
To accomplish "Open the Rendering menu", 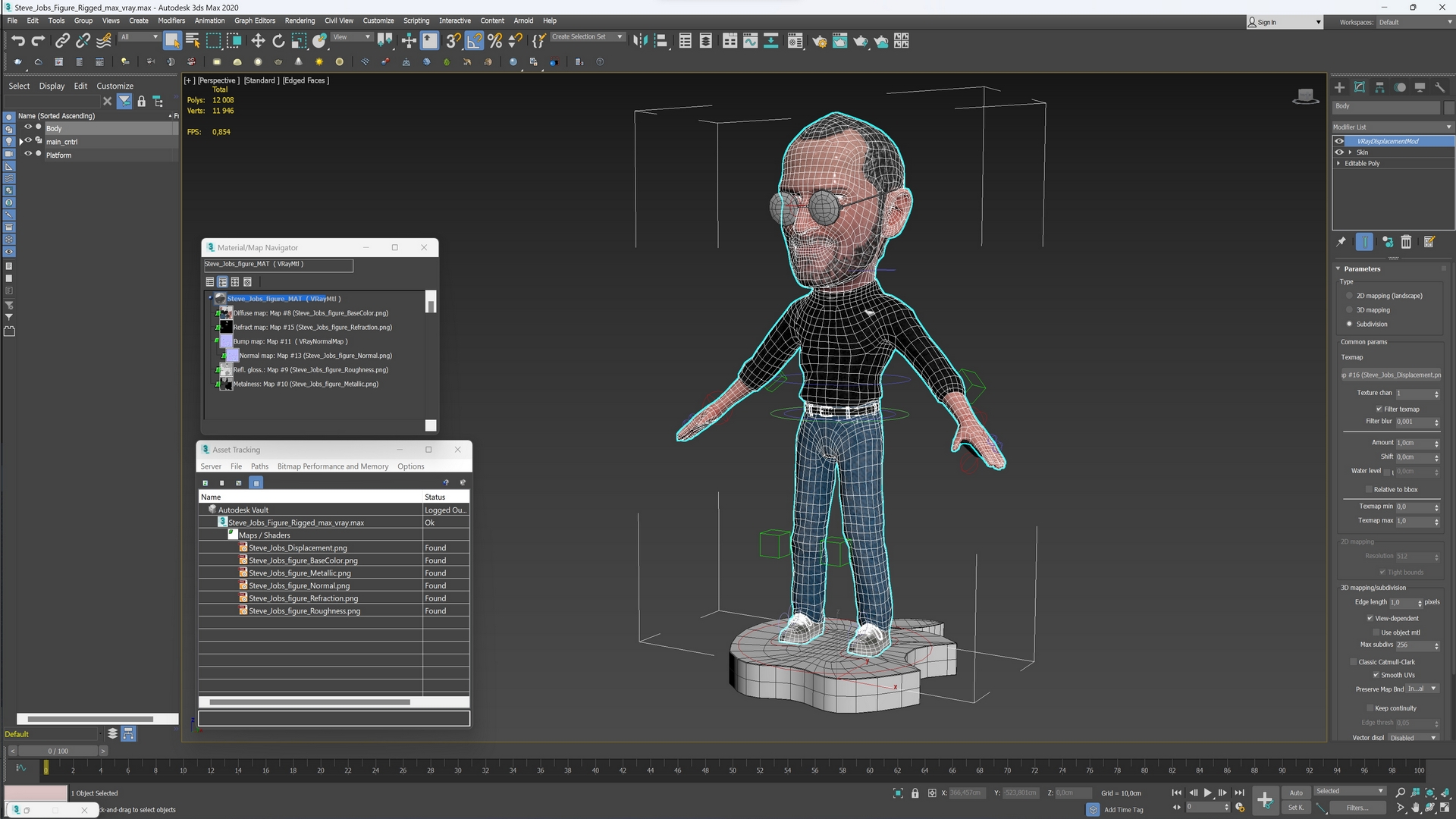I will pos(300,20).
